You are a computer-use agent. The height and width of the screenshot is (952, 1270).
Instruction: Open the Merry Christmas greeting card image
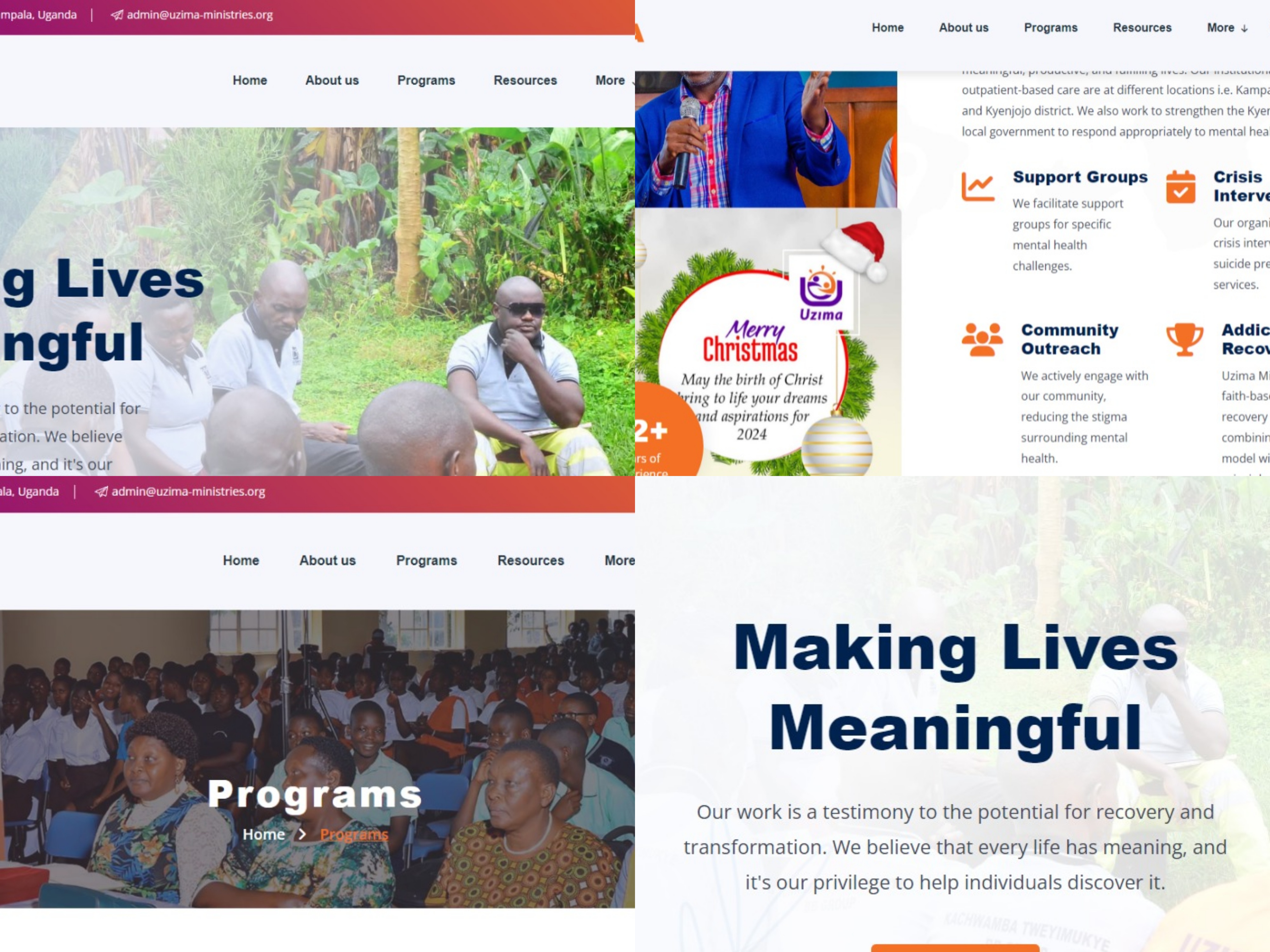(768, 342)
